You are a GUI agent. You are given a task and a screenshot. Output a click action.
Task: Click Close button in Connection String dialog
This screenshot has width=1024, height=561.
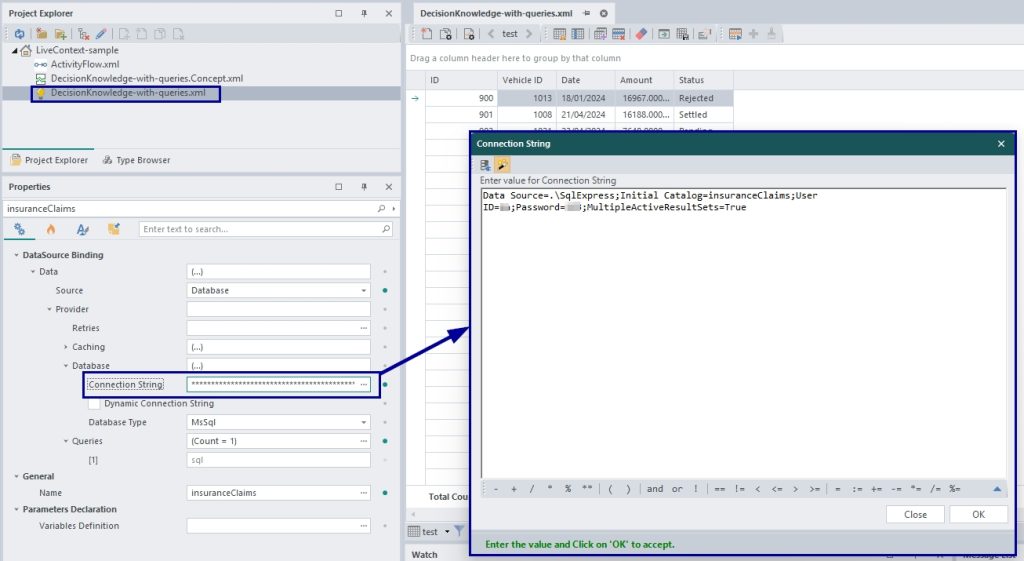tap(915, 515)
